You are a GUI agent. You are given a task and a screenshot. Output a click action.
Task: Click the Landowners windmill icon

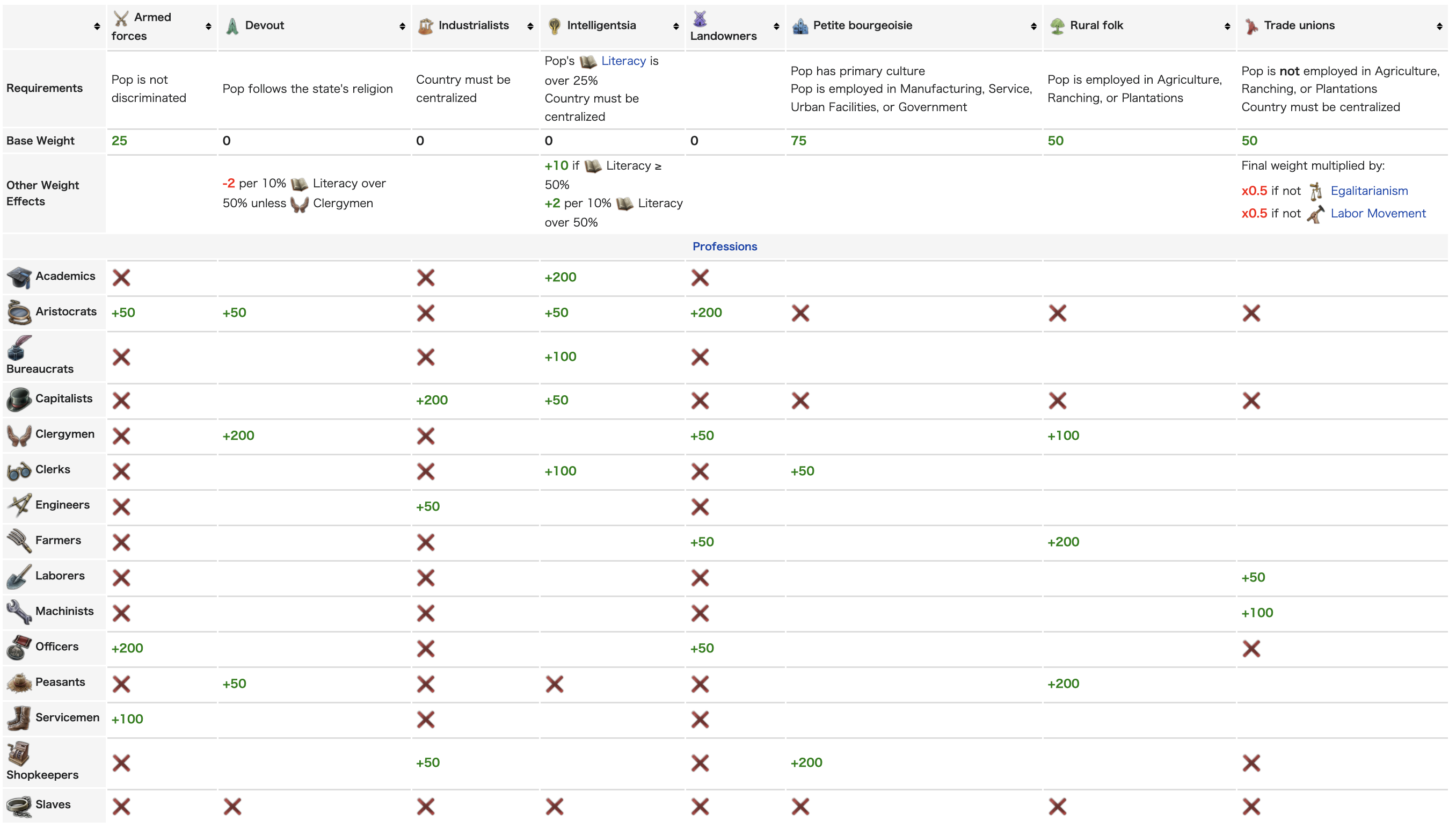pyautogui.click(x=700, y=18)
